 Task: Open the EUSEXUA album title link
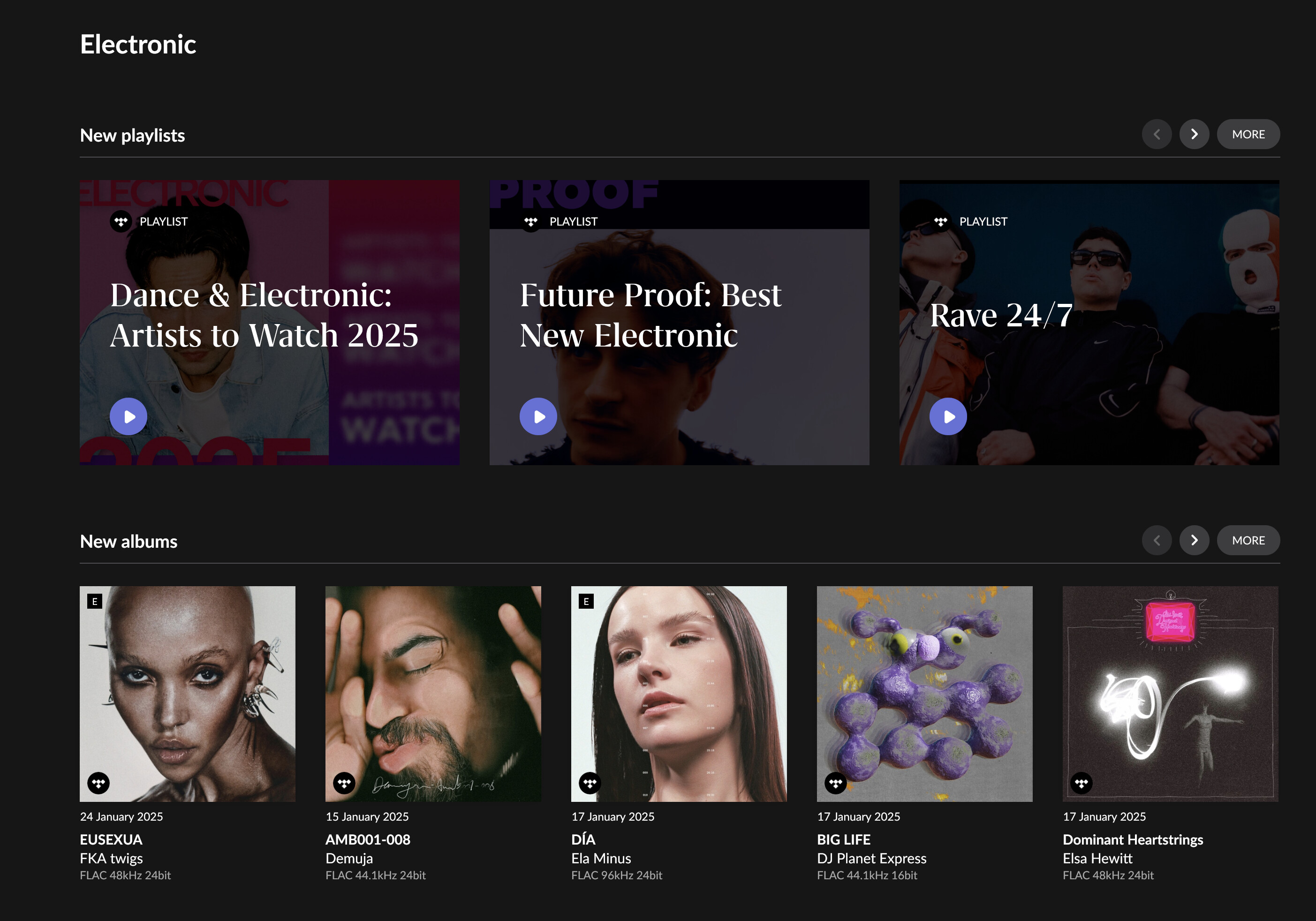pyautogui.click(x=111, y=839)
